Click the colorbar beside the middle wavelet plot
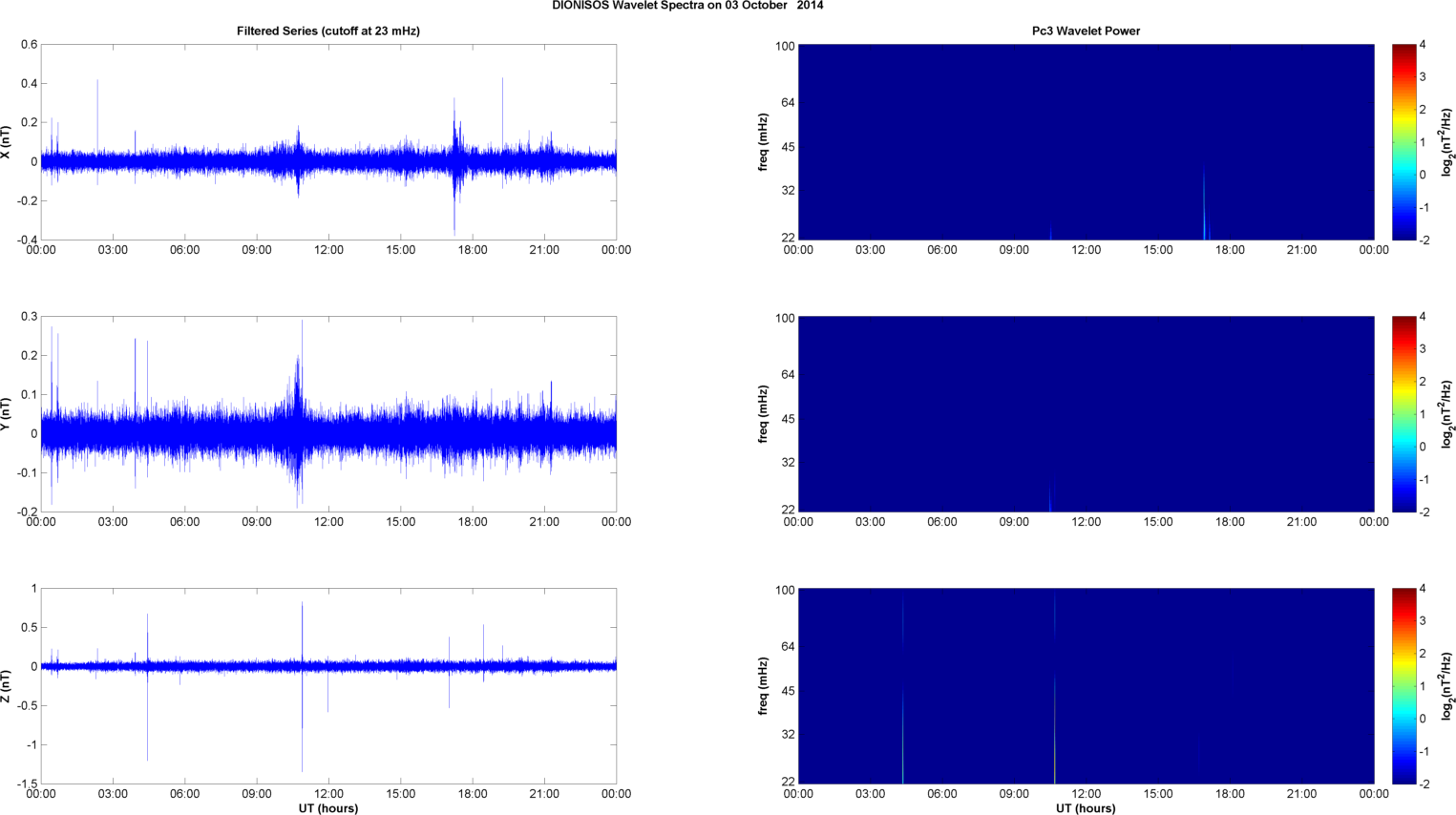The image size is (1456, 815). click(x=1403, y=414)
